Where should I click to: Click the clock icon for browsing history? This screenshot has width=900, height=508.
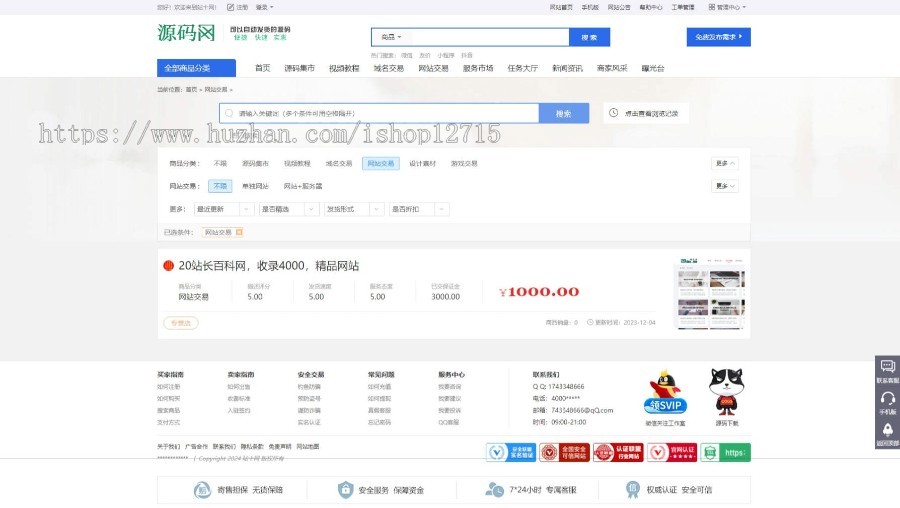point(613,113)
